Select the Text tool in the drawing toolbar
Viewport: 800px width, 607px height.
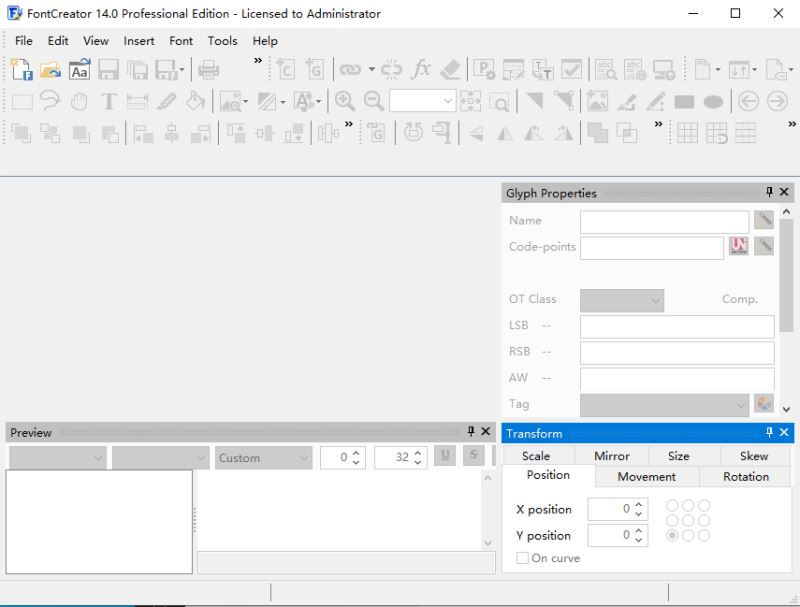108,101
